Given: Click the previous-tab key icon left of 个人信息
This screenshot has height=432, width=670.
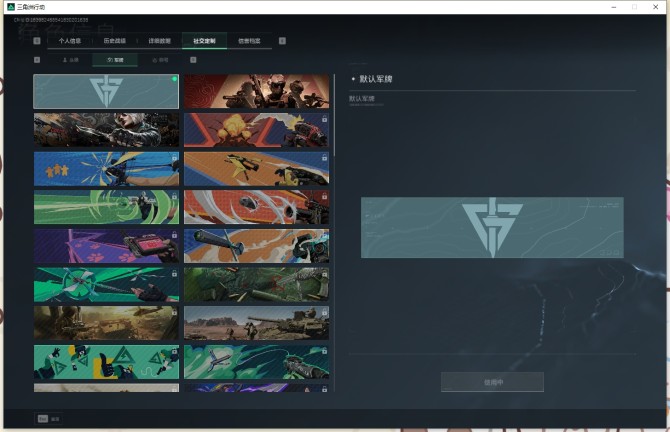Looking at the screenshot, I should [x=37, y=41].
